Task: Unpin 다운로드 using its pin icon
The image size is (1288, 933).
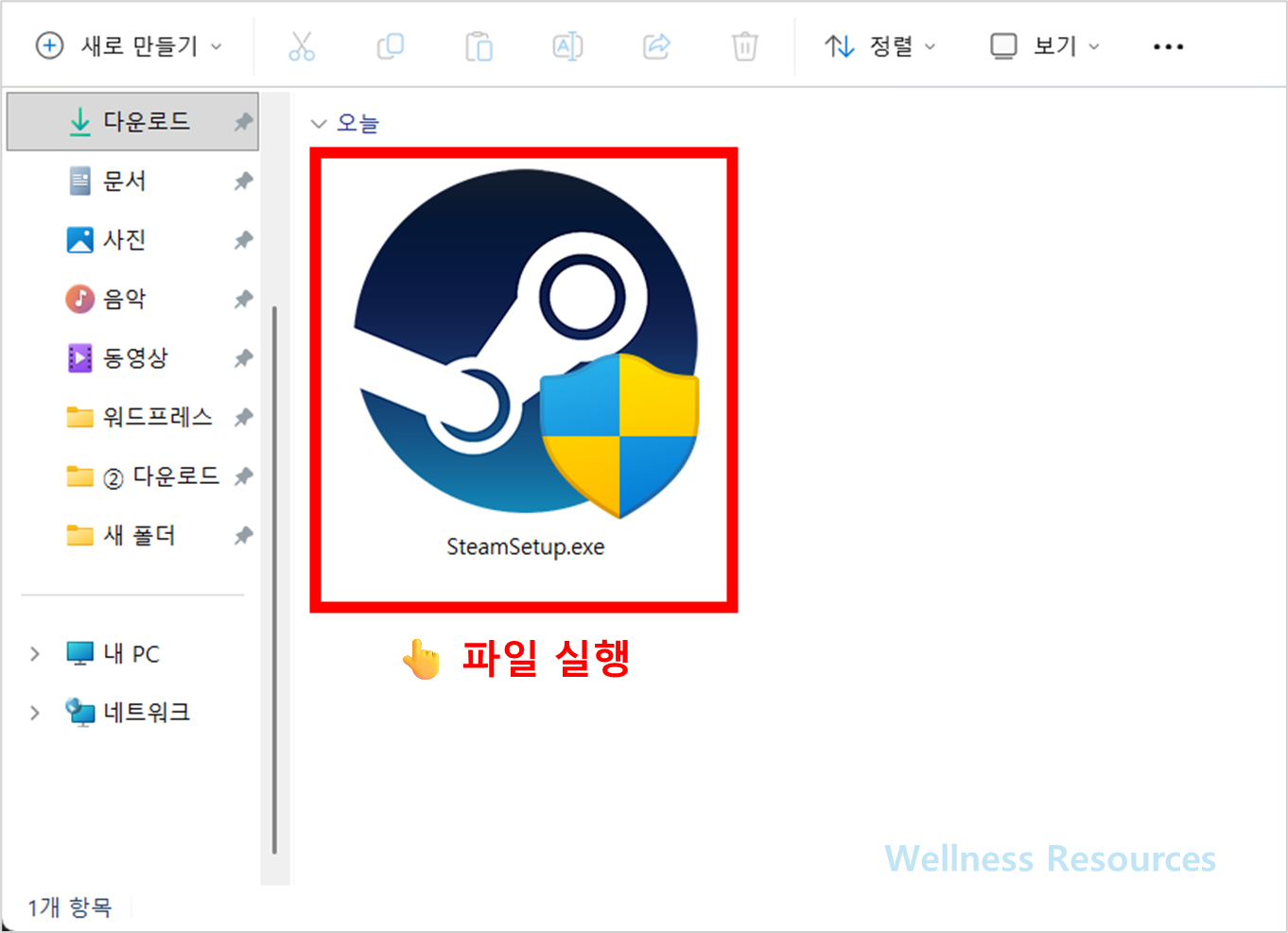Action: [x=244, y=121]
